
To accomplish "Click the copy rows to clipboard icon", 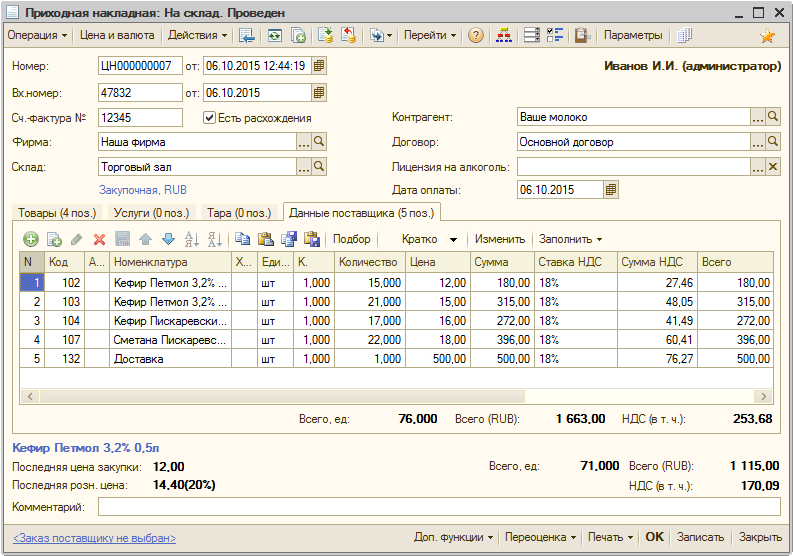I will coord(243,239).
